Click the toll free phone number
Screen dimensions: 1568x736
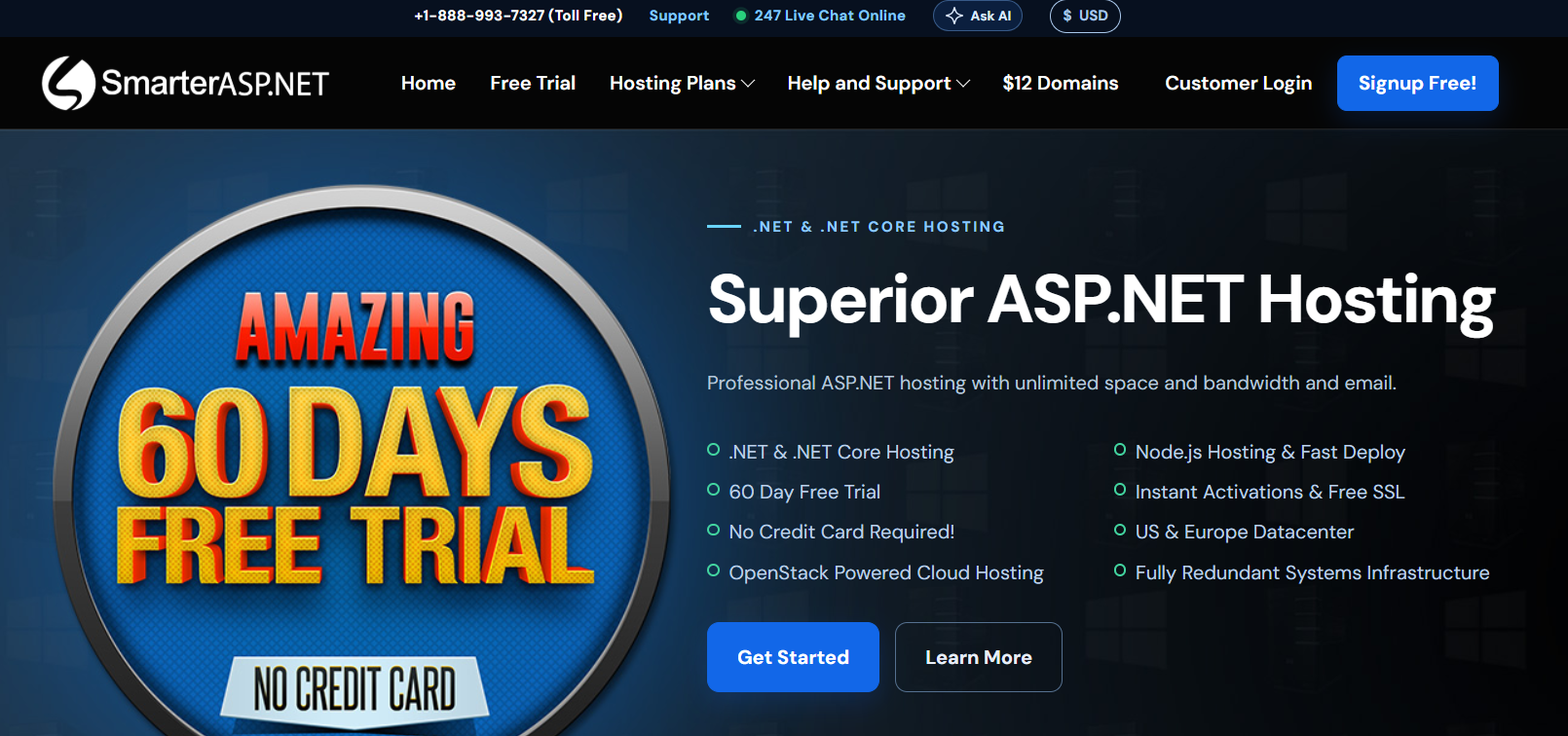click(x=518, y=16)
